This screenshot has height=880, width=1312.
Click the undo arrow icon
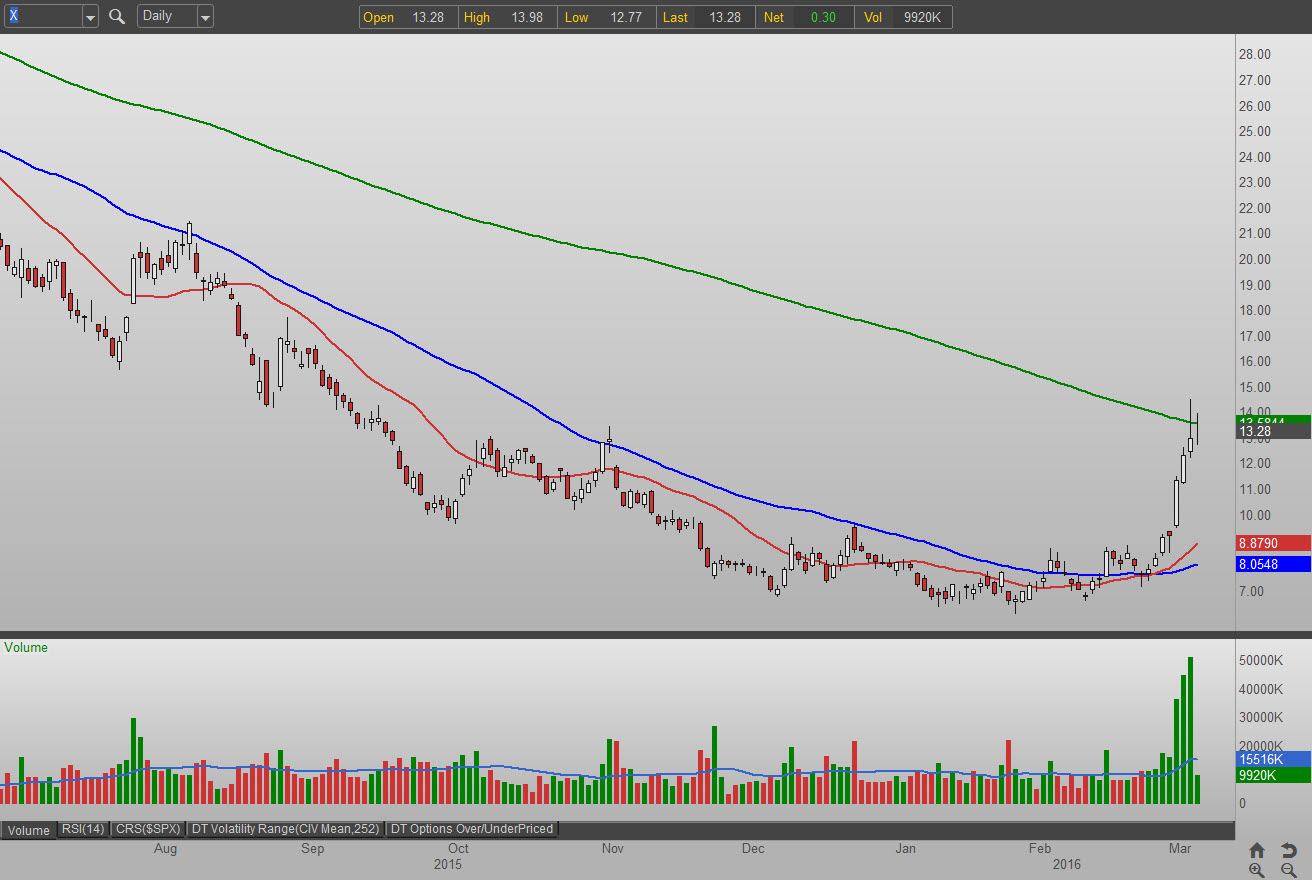pos(1289,850)
